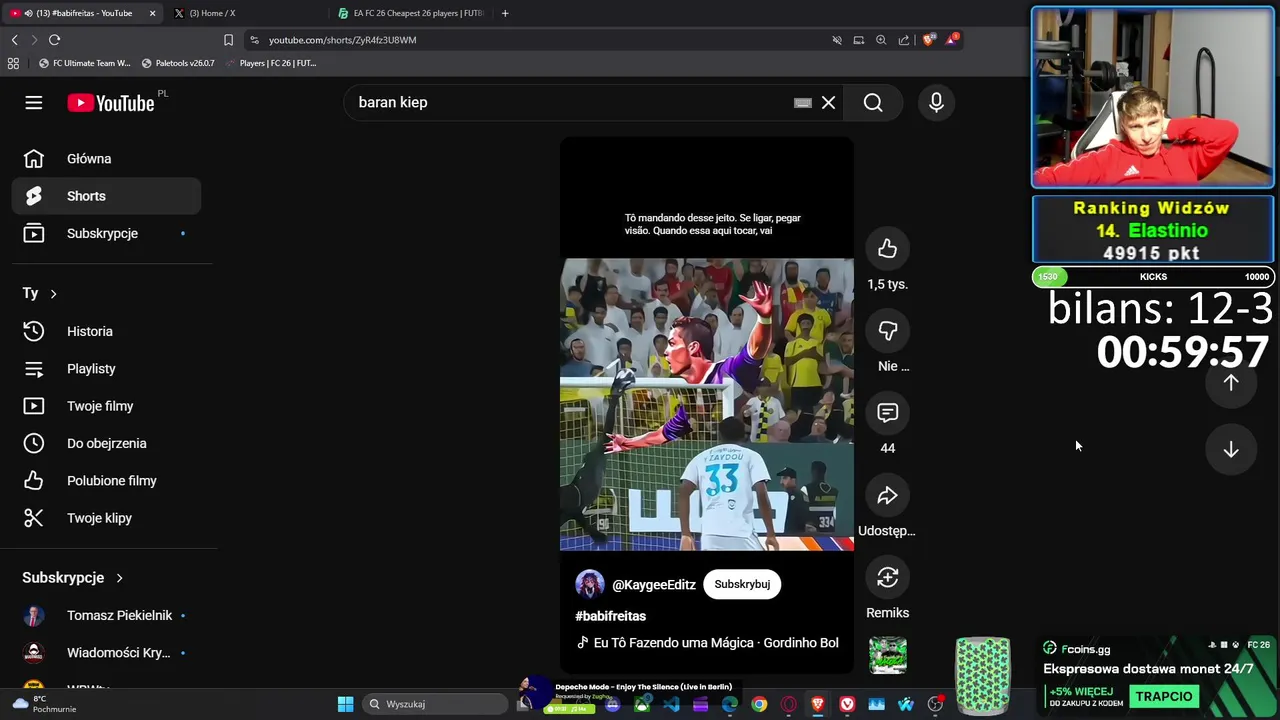The width and height of the screenshot is (1280, 720).
Task: Reload the page with the refresh icon
Action: pyautogui.click(x=55, y=40)
